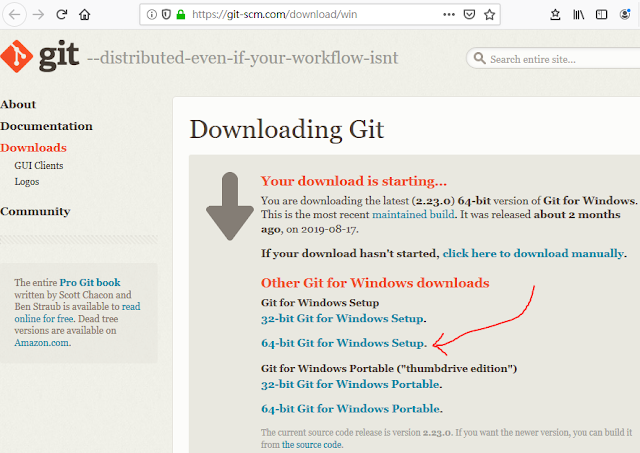Open tracking protection shield icon

[x=166, y=15]
